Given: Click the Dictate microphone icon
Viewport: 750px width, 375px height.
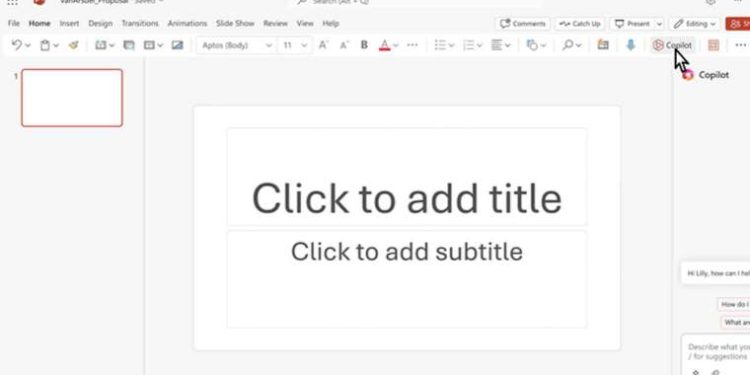Looking at the screenshot, I should coord(631,45).
